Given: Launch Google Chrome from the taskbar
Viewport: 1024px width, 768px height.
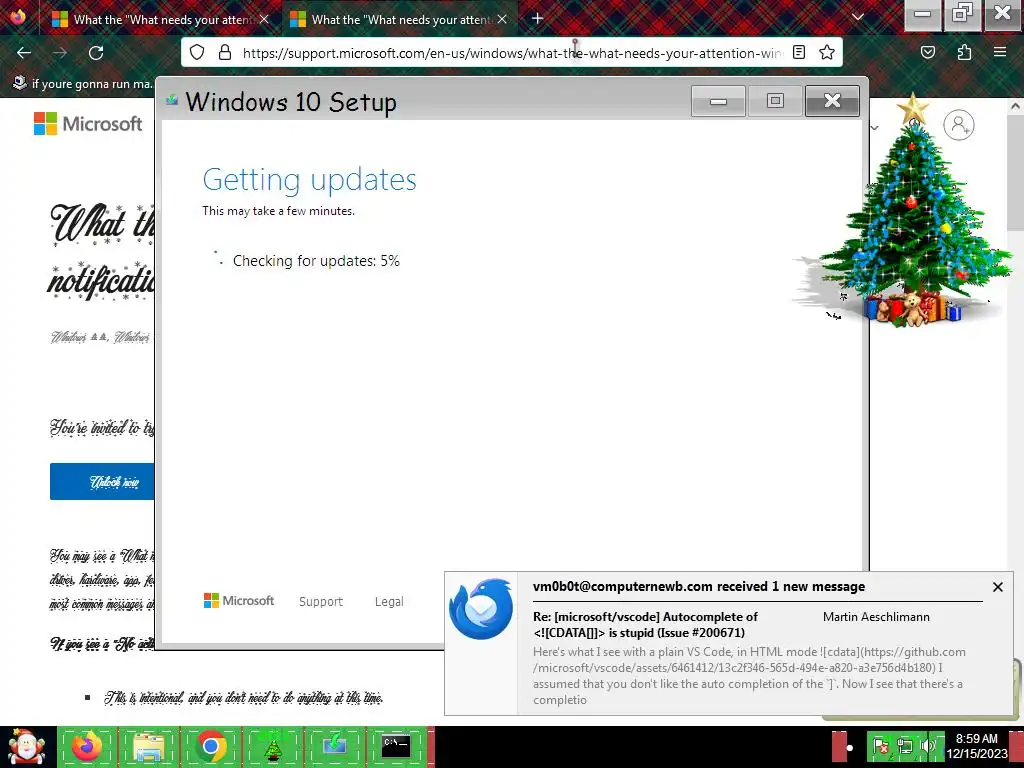Looking at the screenshot, I should (210, 746).
